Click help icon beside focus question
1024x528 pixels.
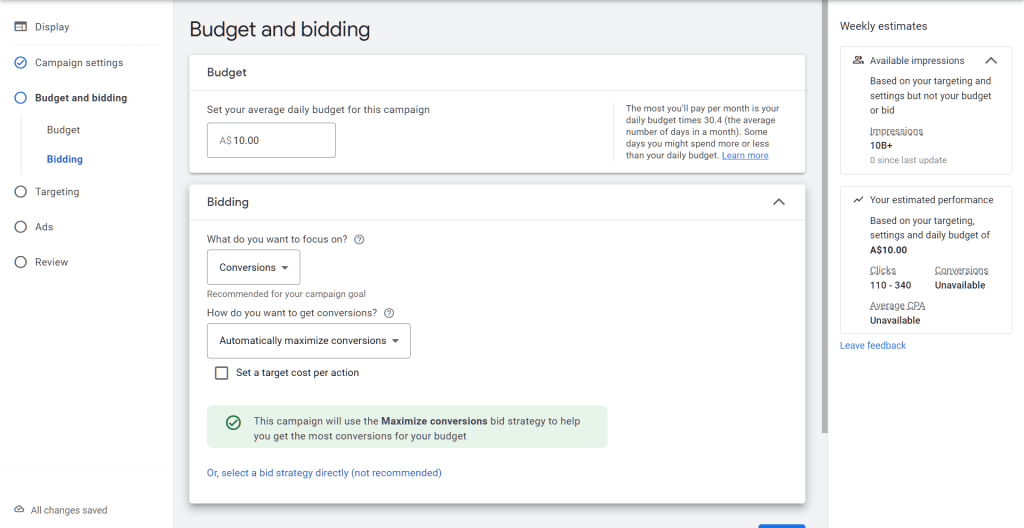359,240
